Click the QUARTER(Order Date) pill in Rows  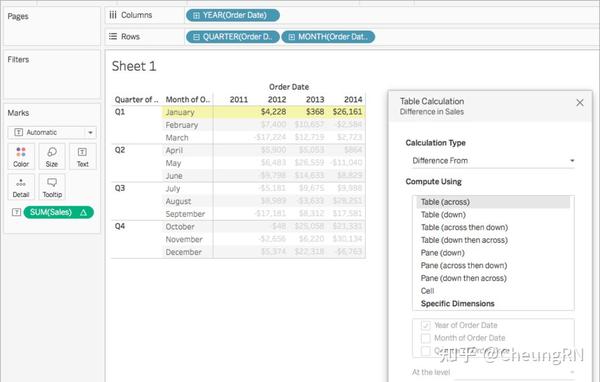pos(233,37)
